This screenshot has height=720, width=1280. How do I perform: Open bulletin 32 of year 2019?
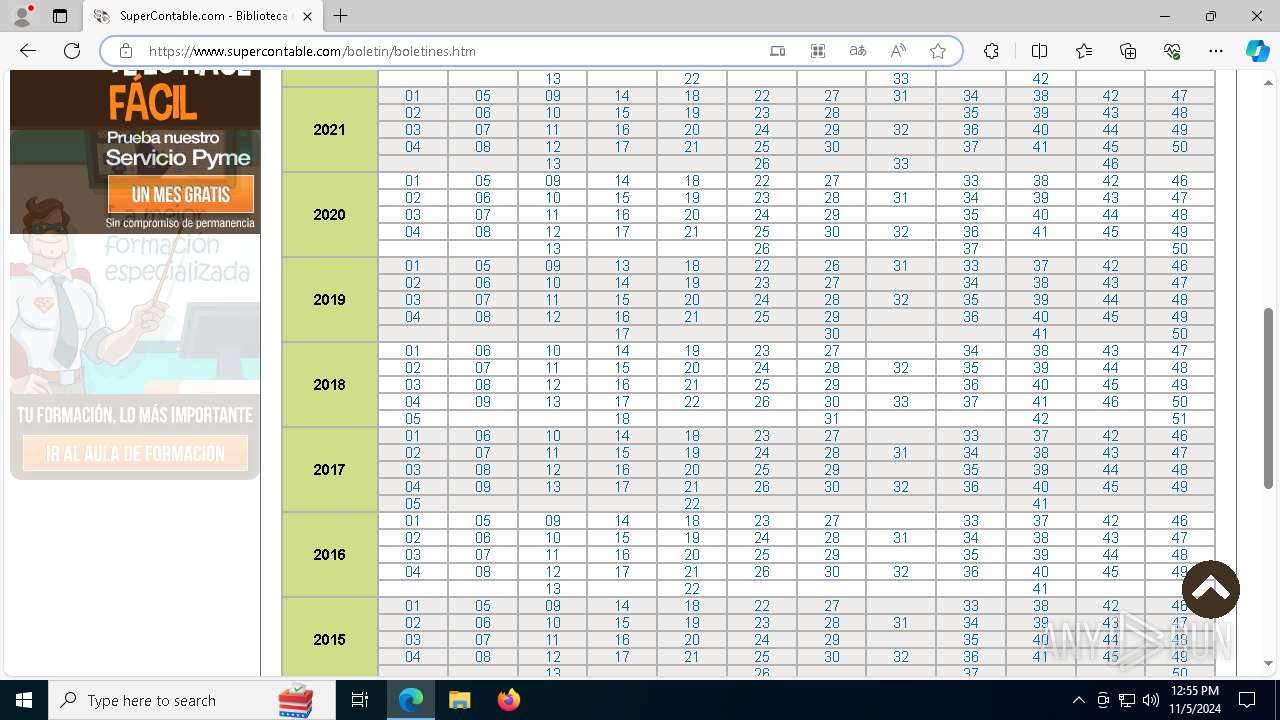[901, 300]
